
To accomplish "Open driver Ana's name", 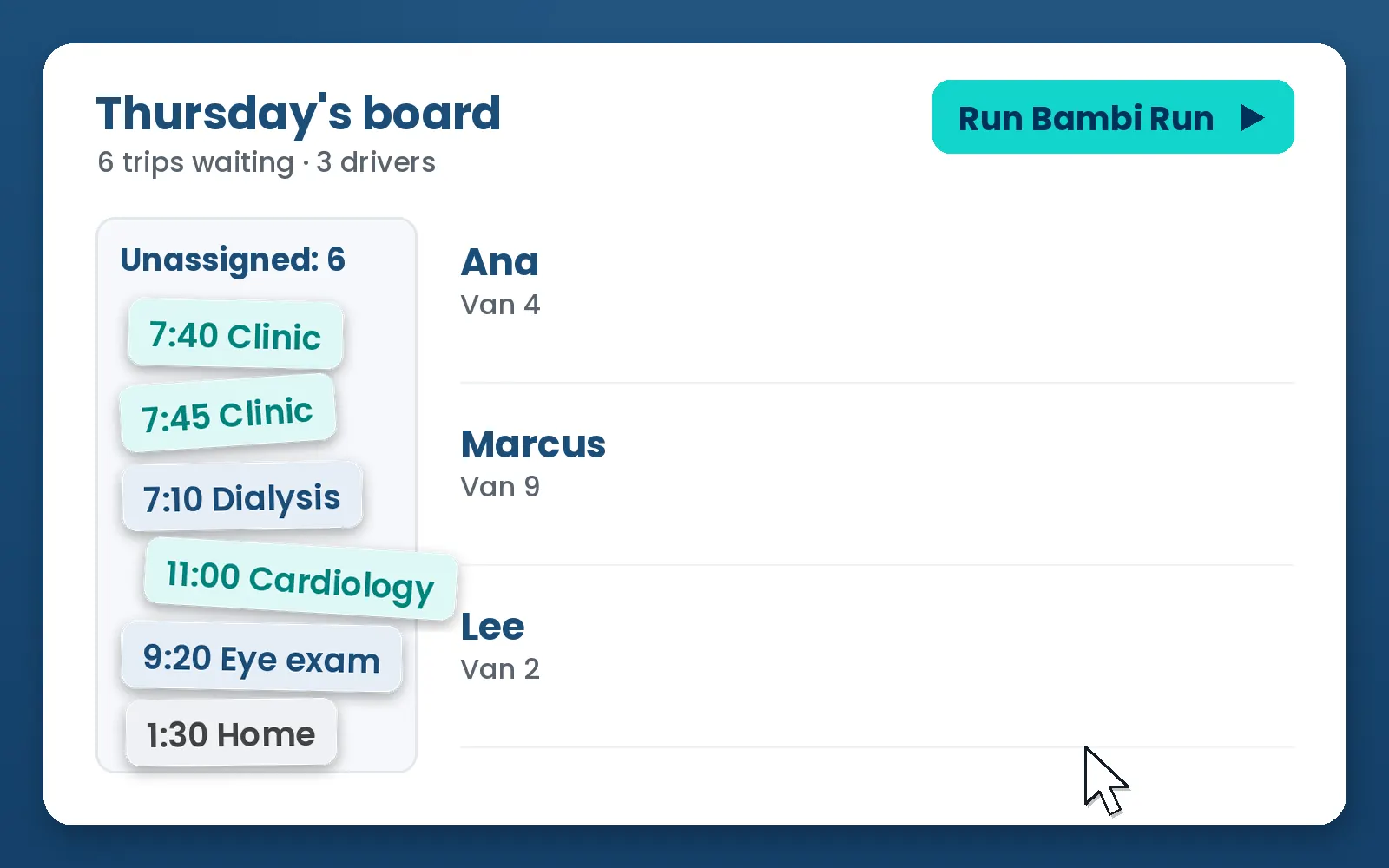I will [500, 261].
